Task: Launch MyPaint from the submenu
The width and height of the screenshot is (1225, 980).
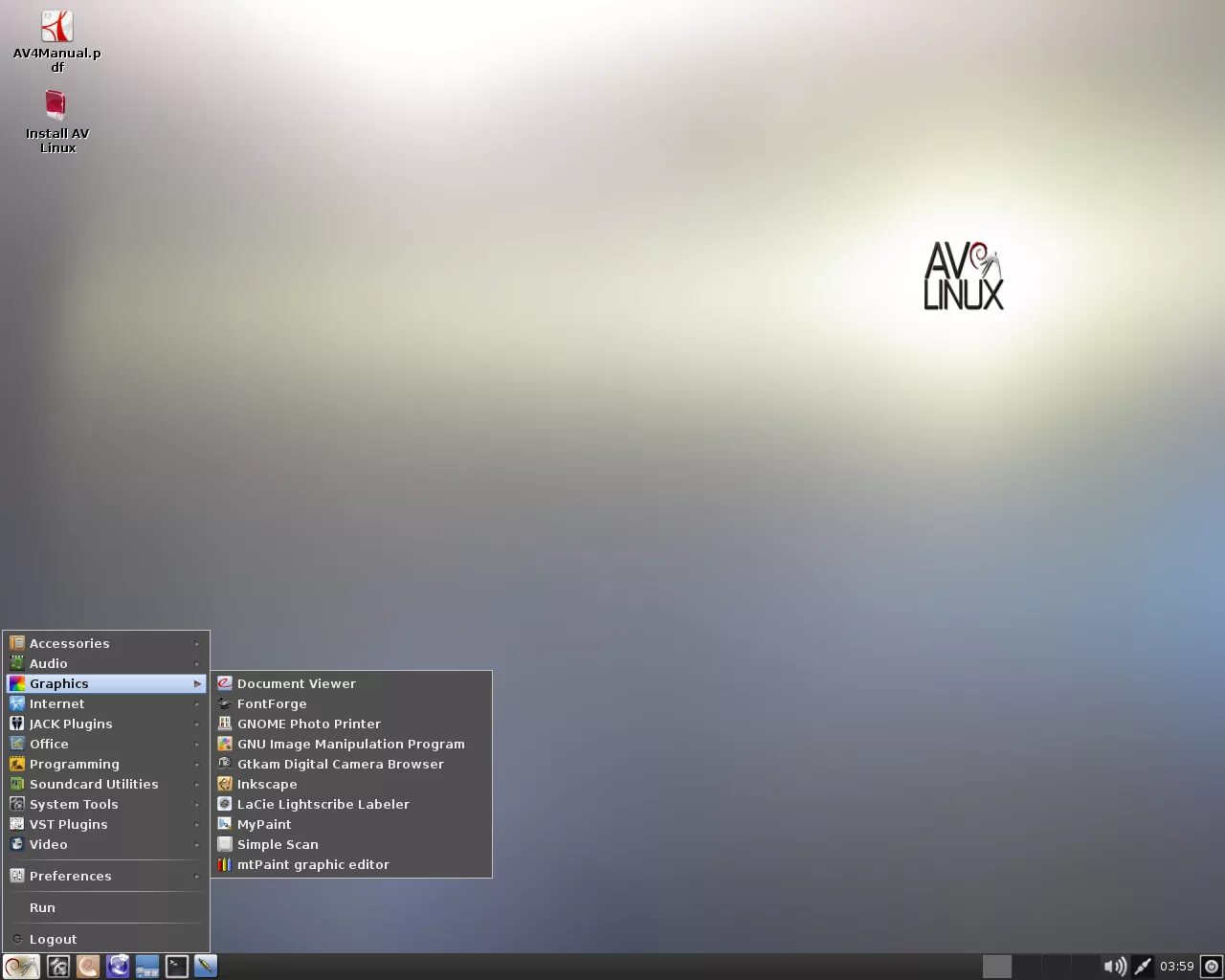Action: pyautogui.click(x=351, y=824)
